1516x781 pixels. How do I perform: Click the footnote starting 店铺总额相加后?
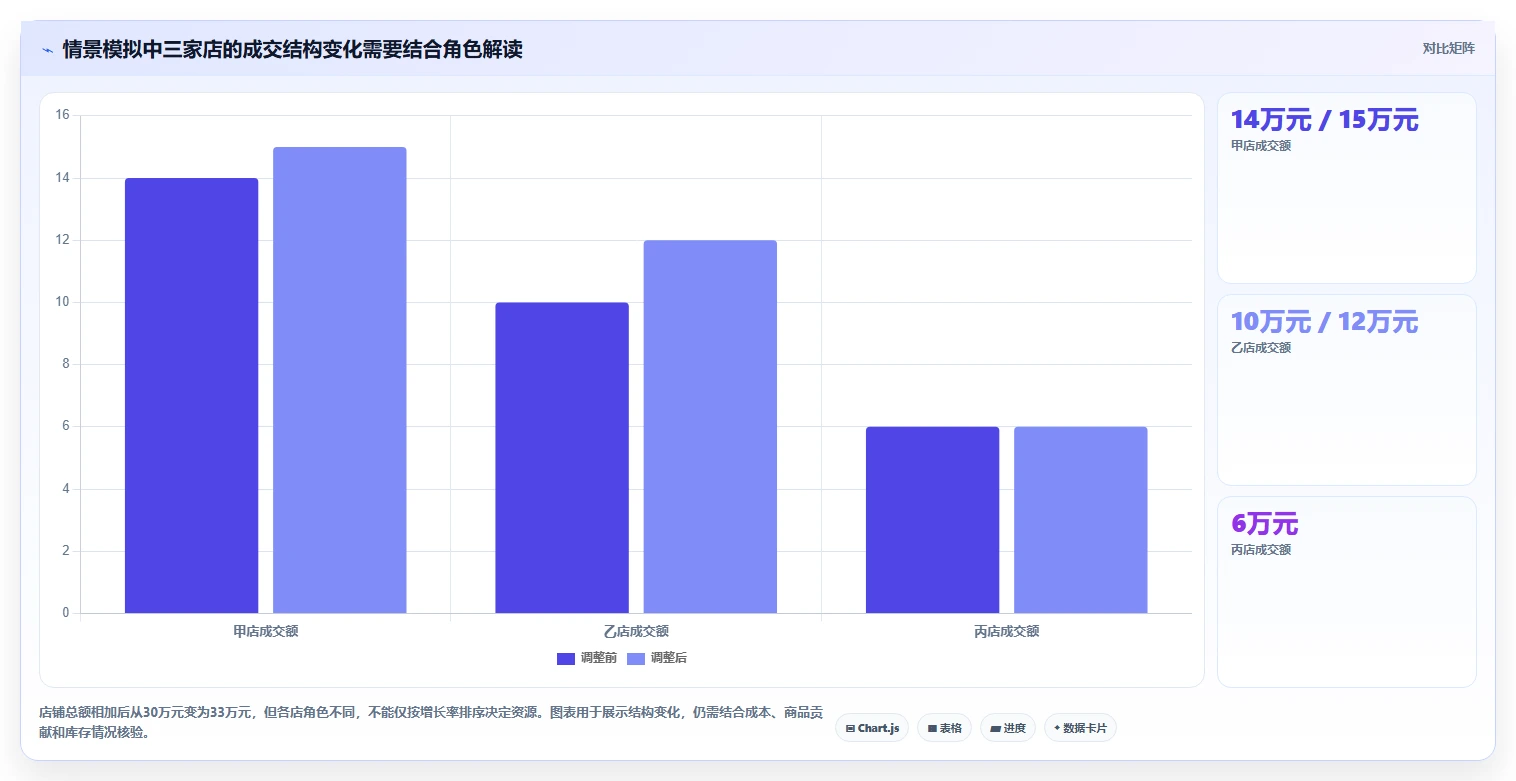tap(431, 723)
